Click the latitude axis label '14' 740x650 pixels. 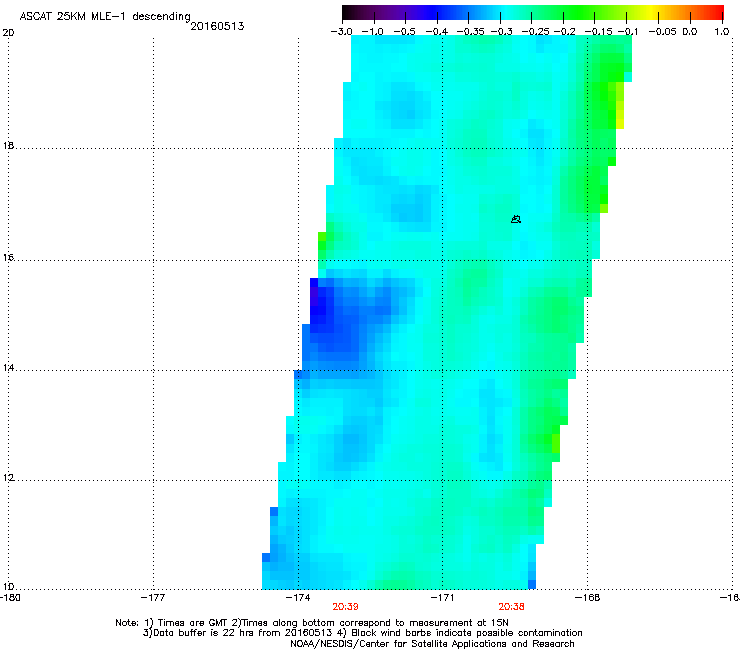pyautogui.click(x=8, y=368)
